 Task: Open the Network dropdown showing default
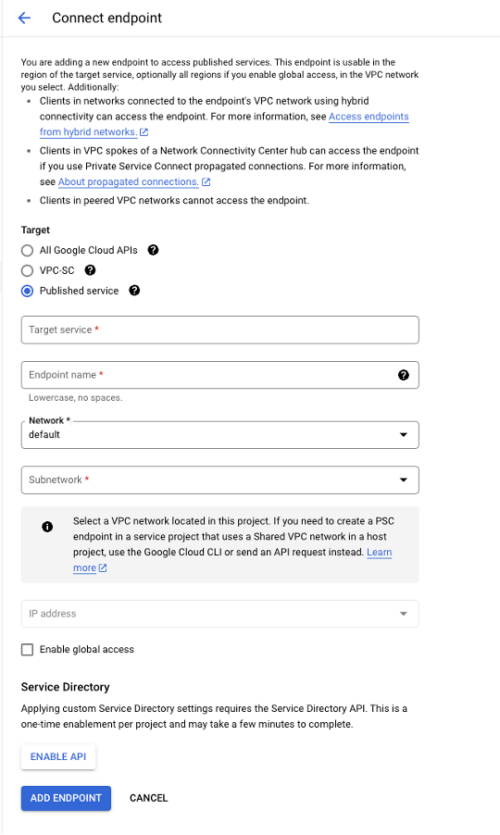(x=220, y=435)
